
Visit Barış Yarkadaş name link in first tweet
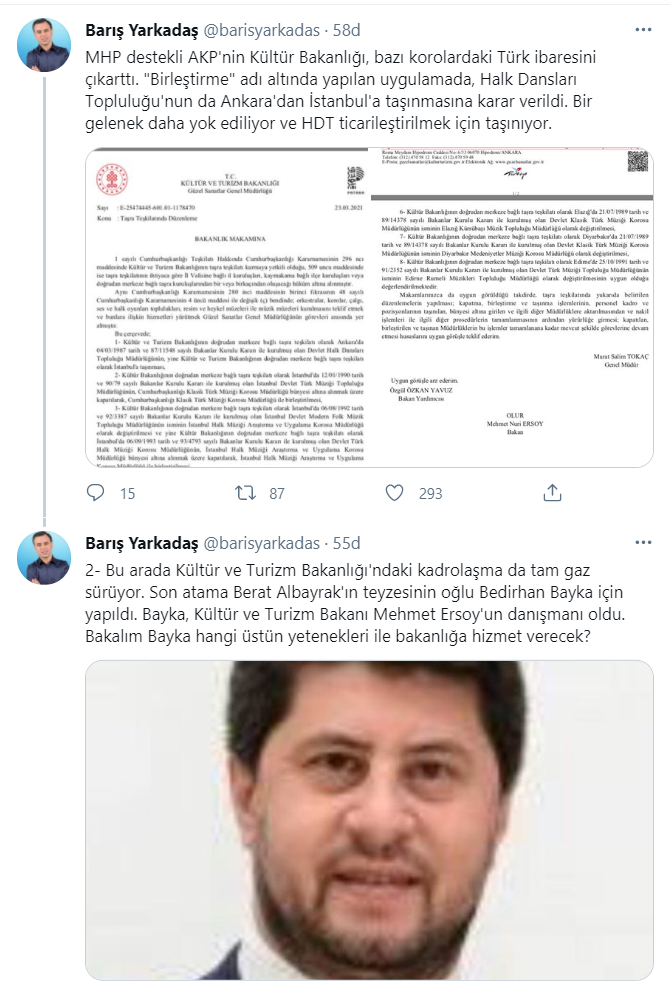[x=142, y=30]
